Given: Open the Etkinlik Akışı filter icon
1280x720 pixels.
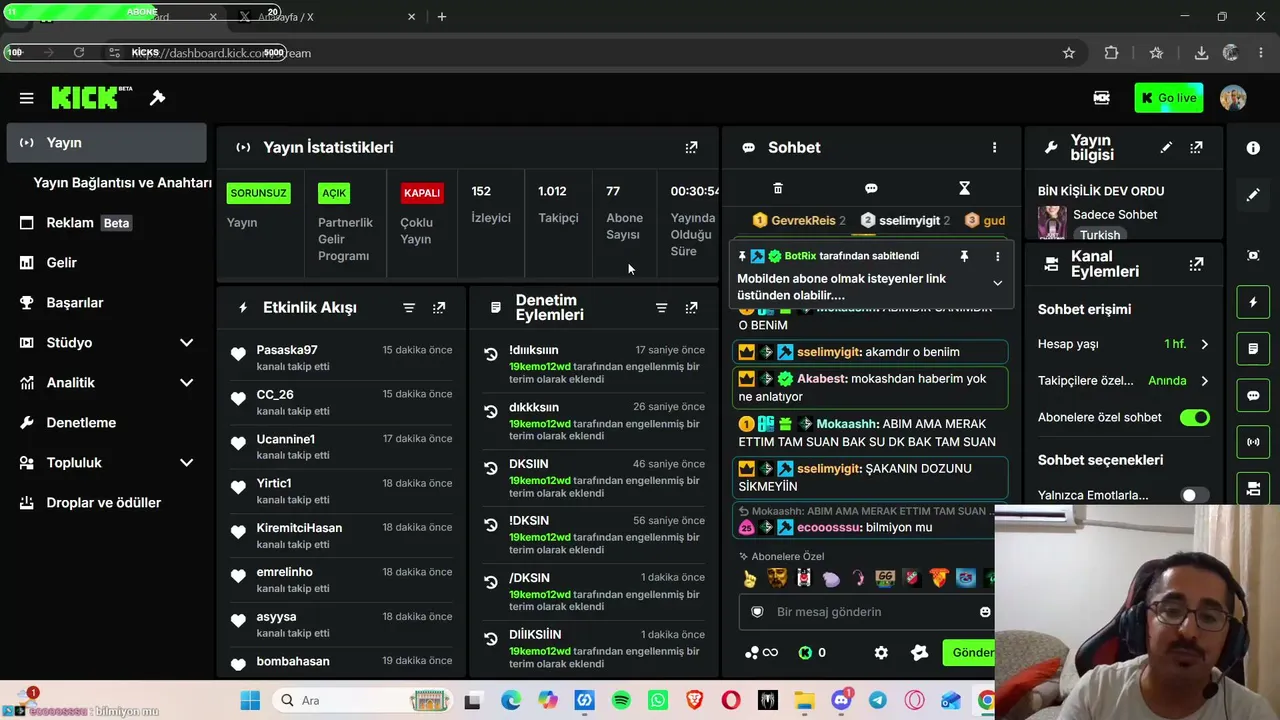Looking at the screenshot, I should tap(409, 308).
